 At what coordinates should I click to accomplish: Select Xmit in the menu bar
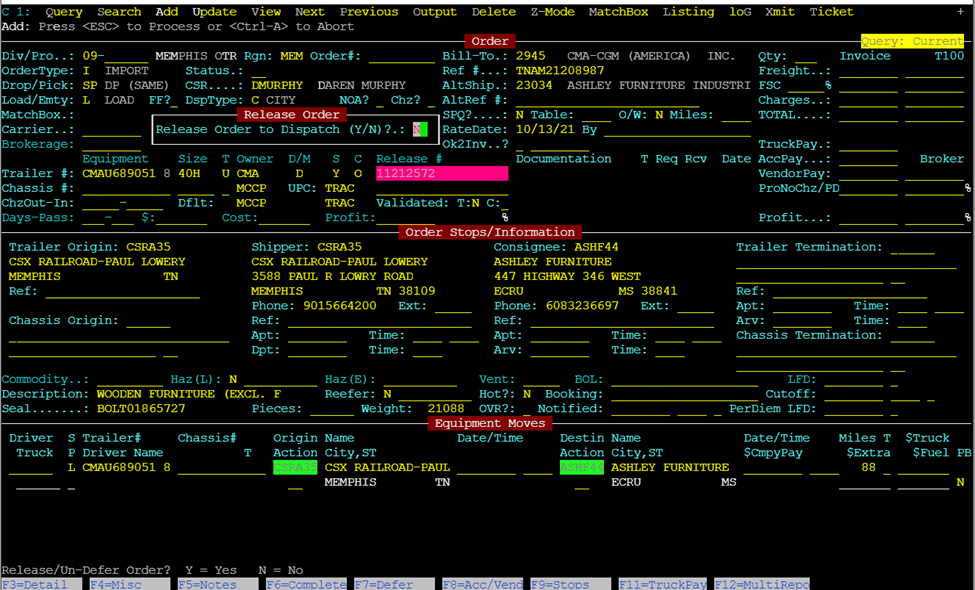[x=780, y=12]
